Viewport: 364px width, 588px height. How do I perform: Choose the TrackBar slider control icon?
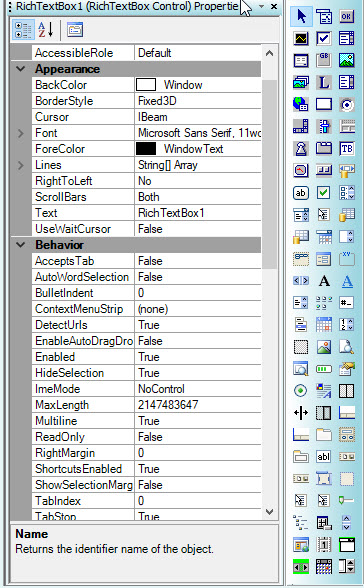pyautogui.click(x=346, y=501)
